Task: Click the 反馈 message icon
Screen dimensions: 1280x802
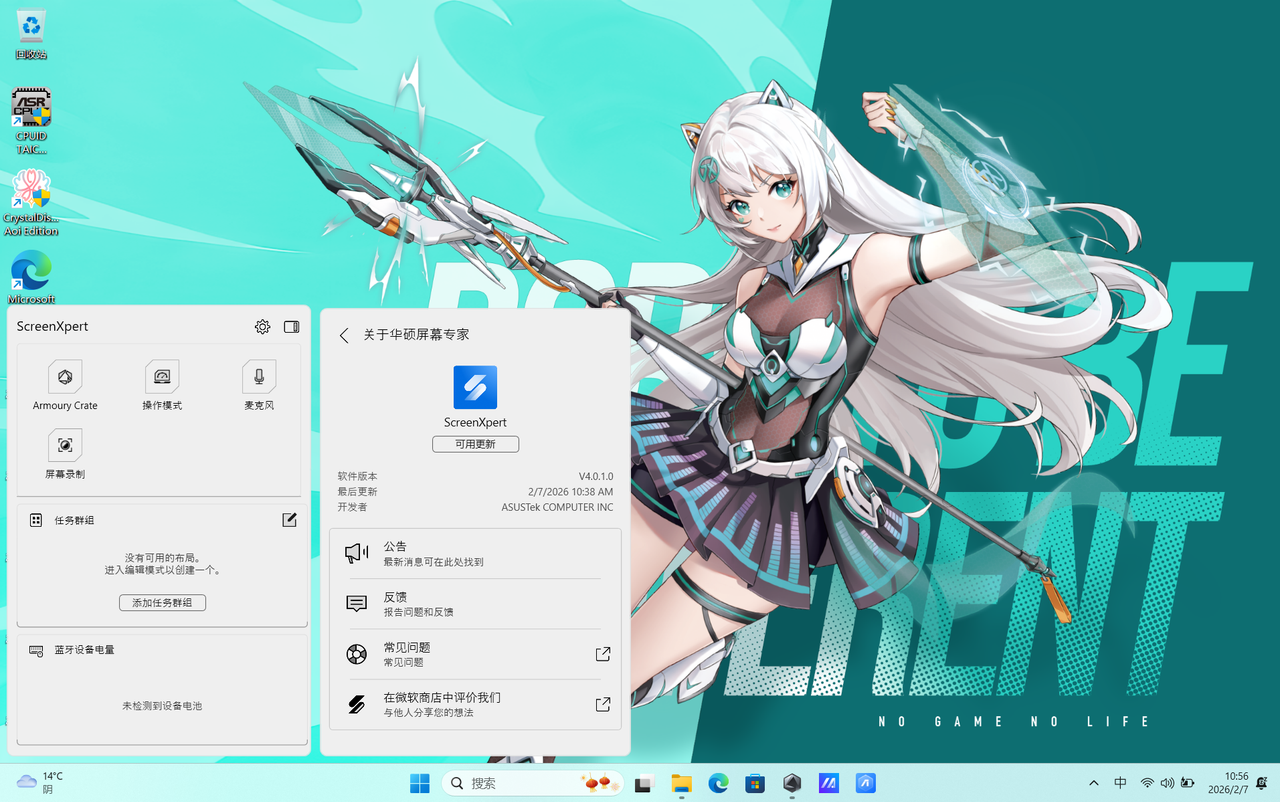Action: point(357,604)
